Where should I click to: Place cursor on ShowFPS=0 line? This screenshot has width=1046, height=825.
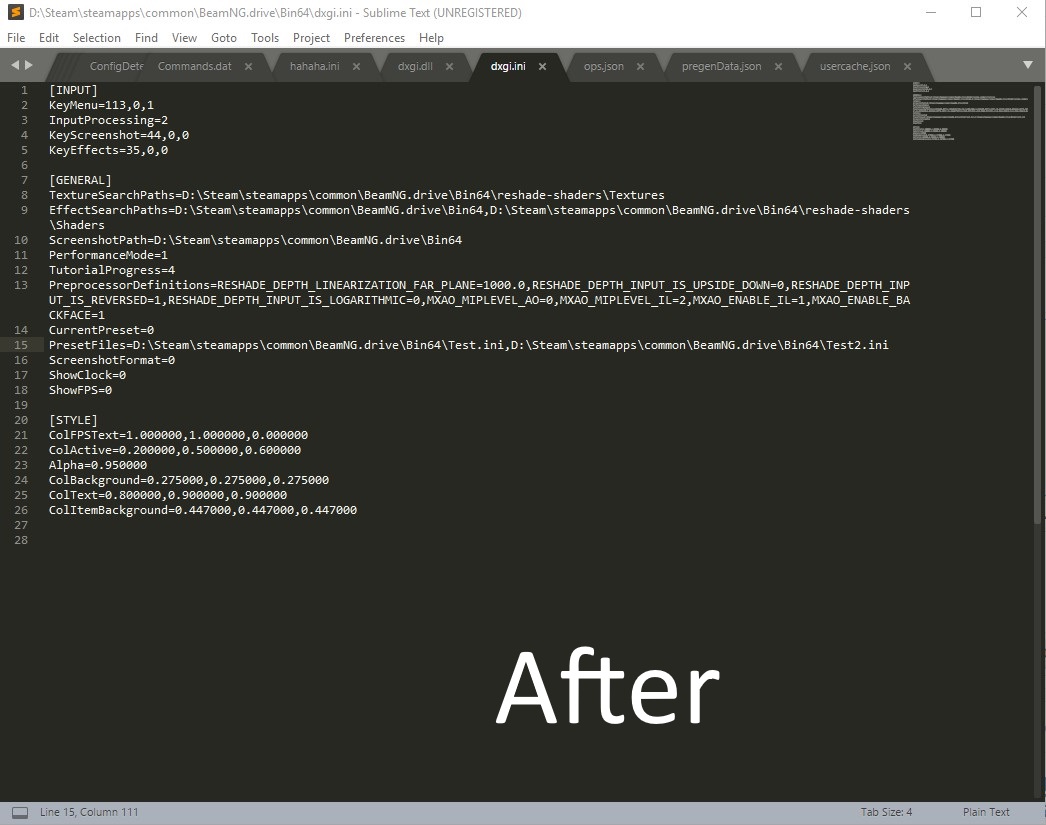click(x=80, y=390)
